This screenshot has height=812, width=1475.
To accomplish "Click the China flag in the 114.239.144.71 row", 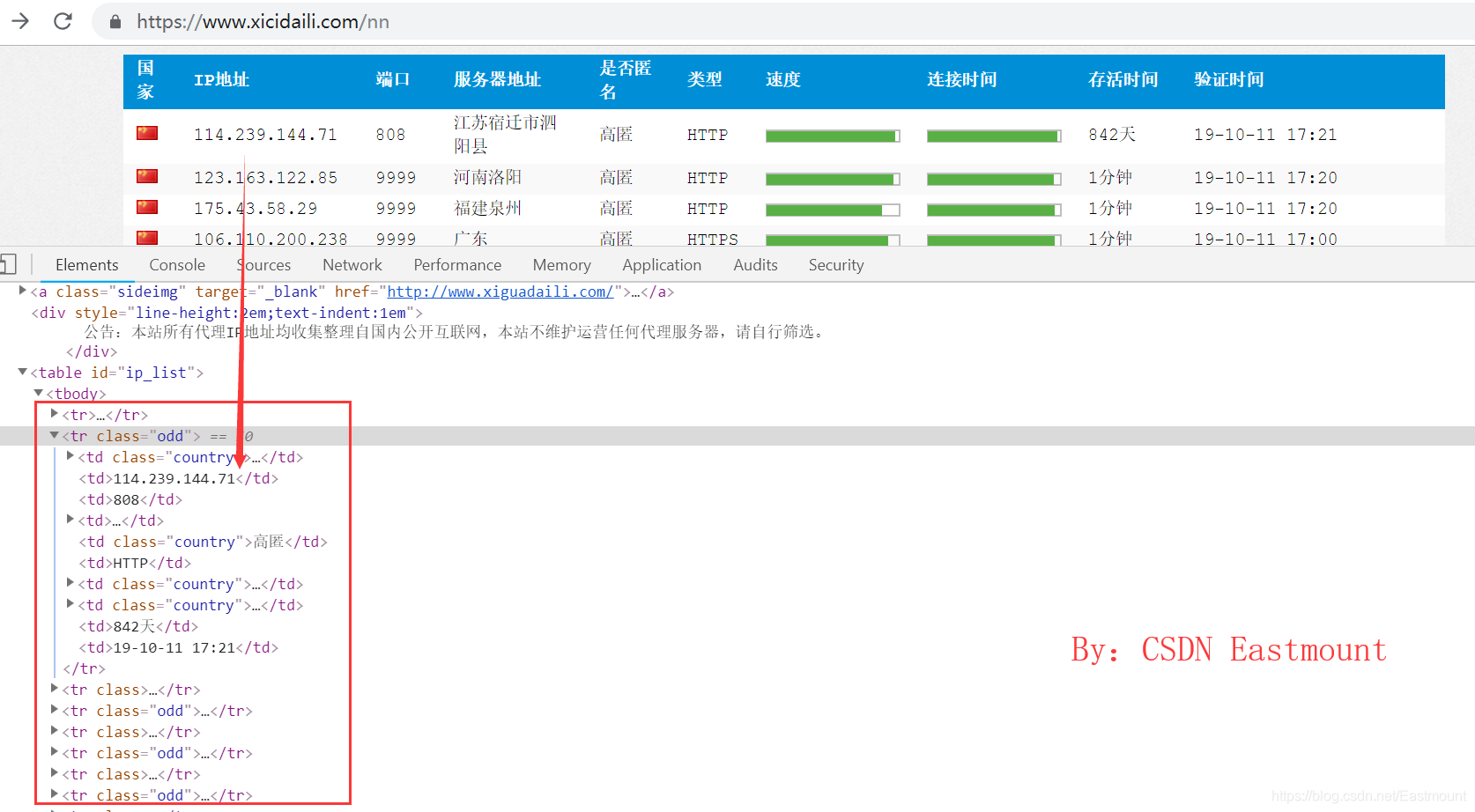I will [x=147, y=133].
